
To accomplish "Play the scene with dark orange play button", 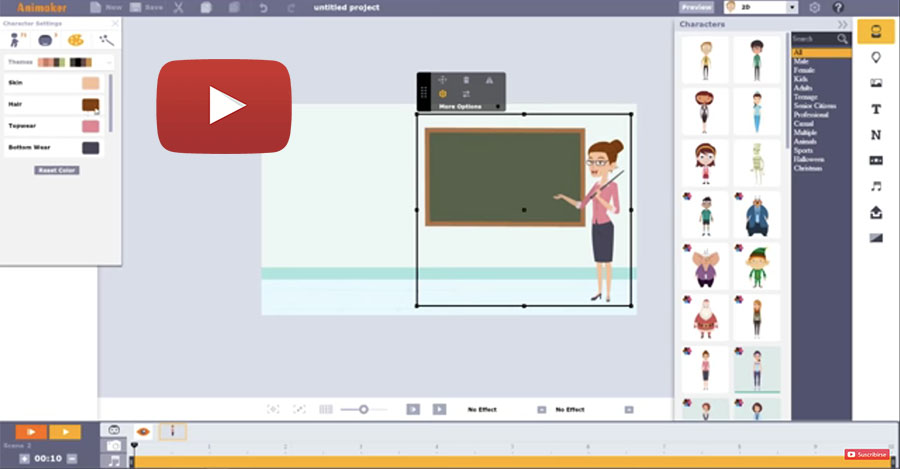I will [x=31, y=432].
